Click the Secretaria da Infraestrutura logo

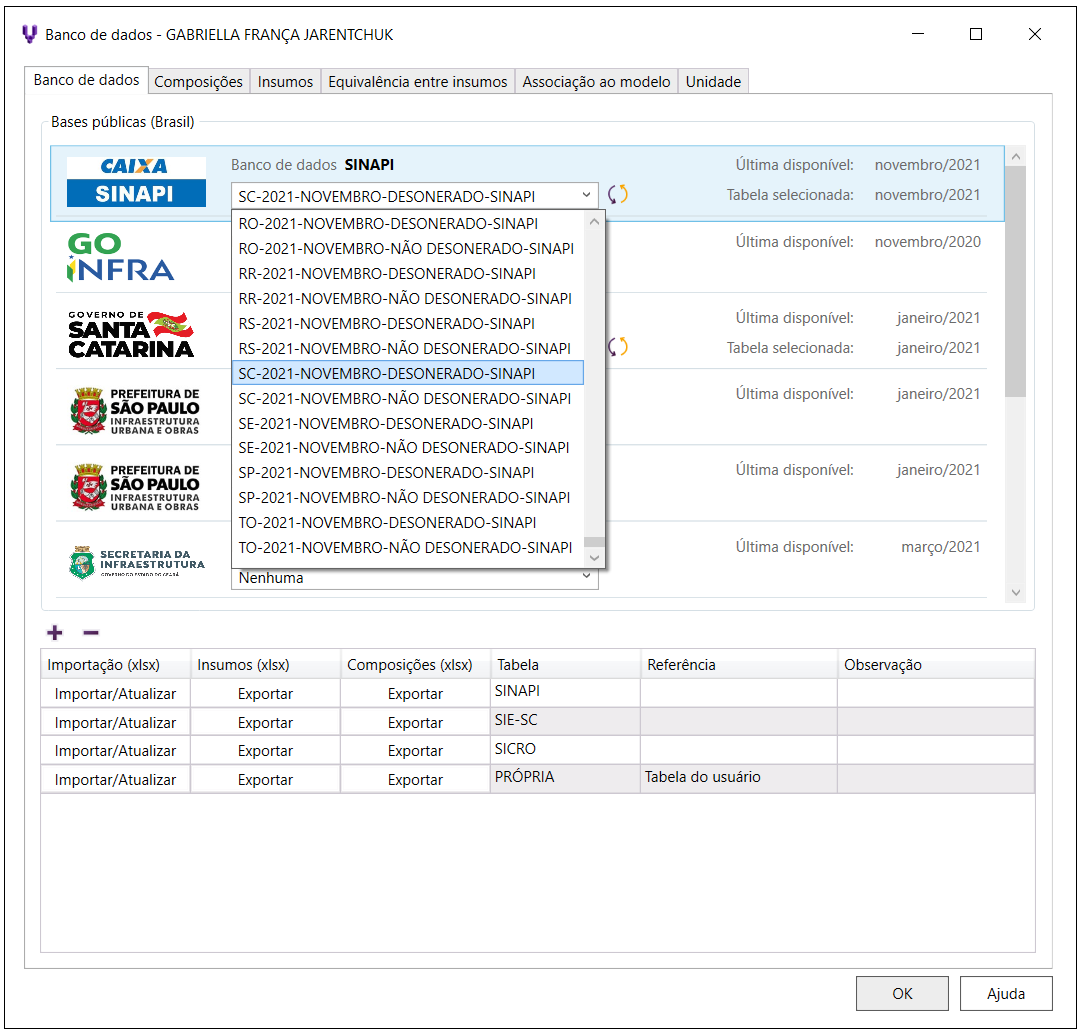(136, 562)
